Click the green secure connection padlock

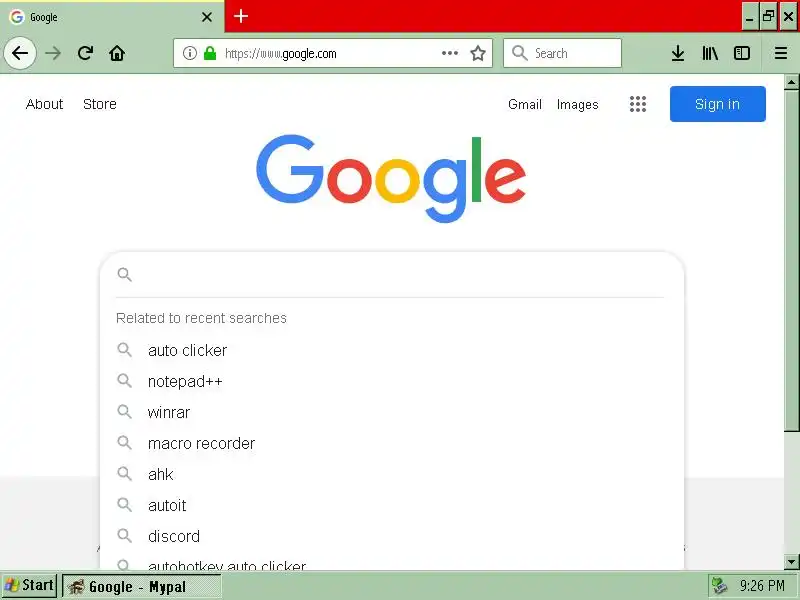coord(210,53)
